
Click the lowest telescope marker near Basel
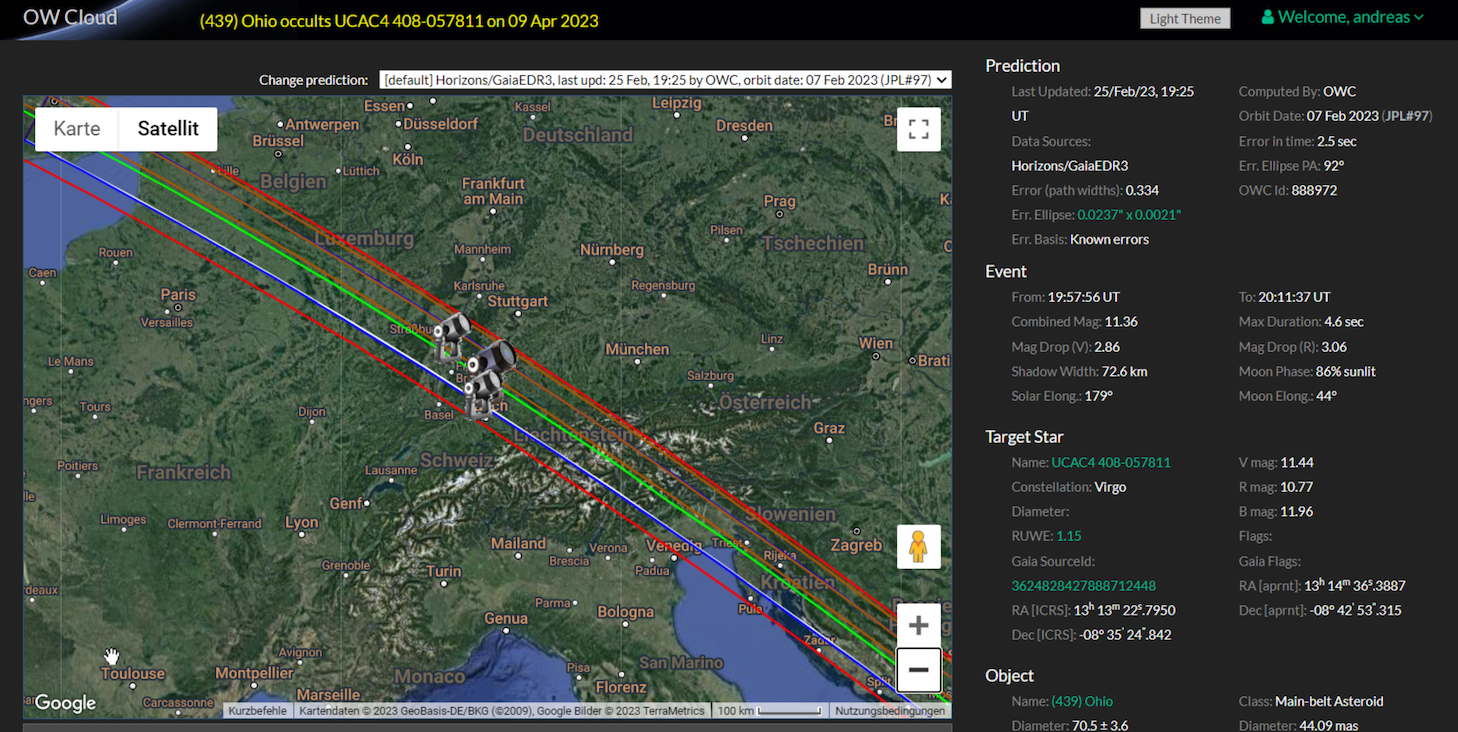483,393
